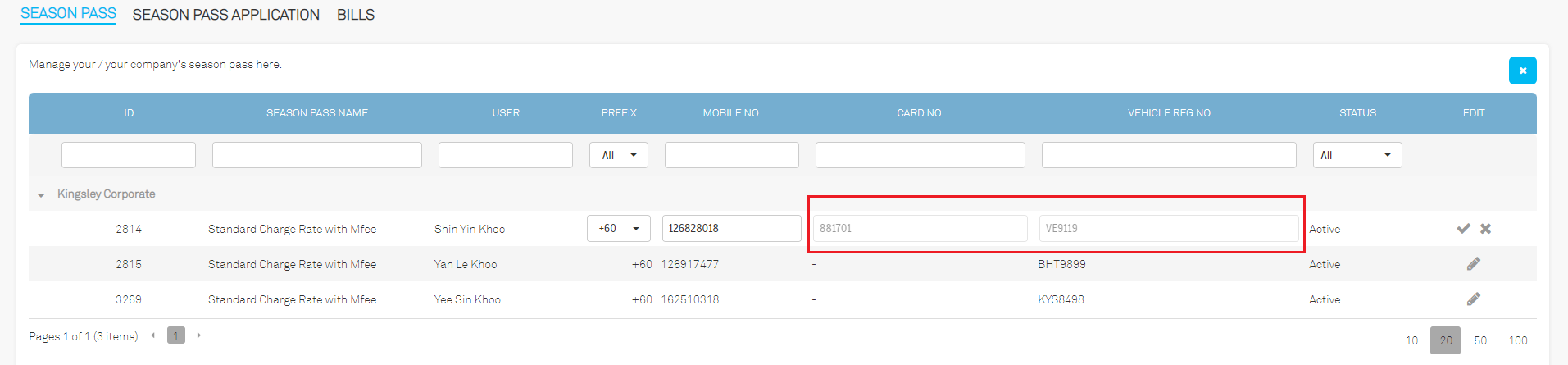Close the panel with the blue X button
This screenshot has width=1568, height=365.
tap(1522, 71)
